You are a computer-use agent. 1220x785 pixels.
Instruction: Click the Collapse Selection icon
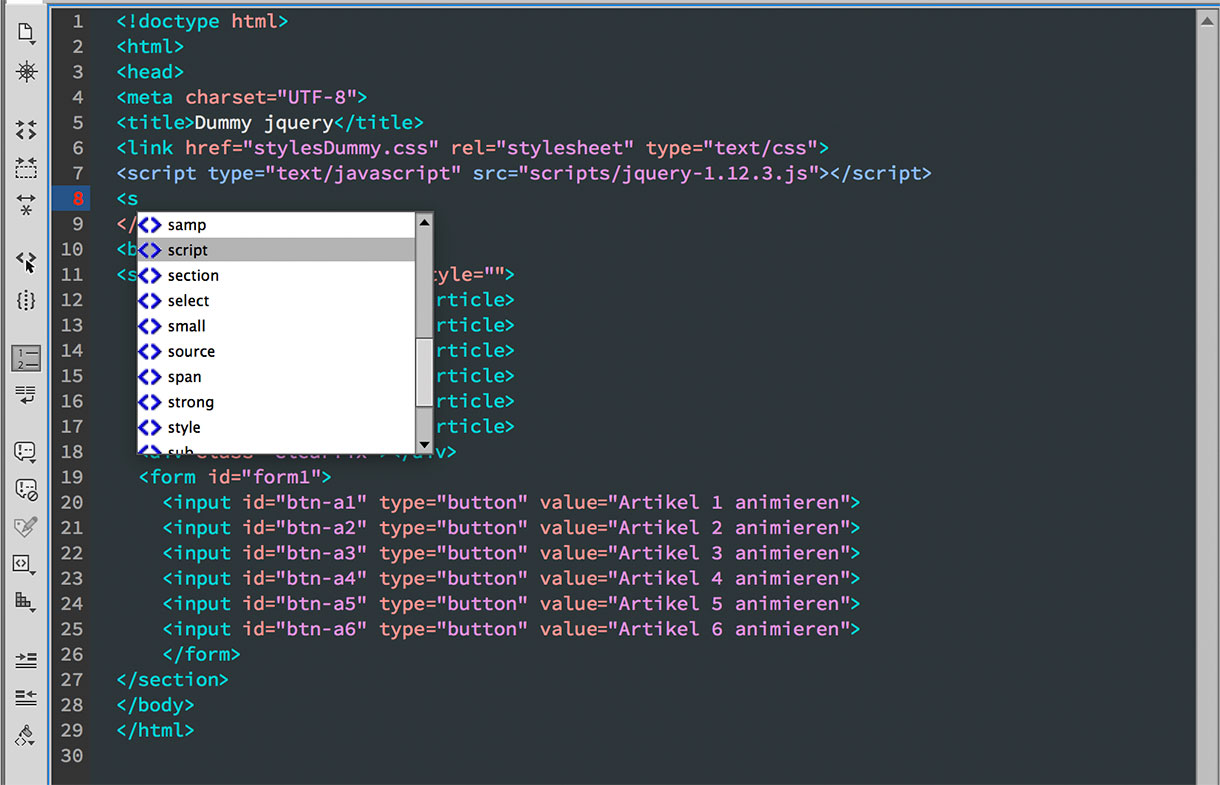(x=26, y=167)
